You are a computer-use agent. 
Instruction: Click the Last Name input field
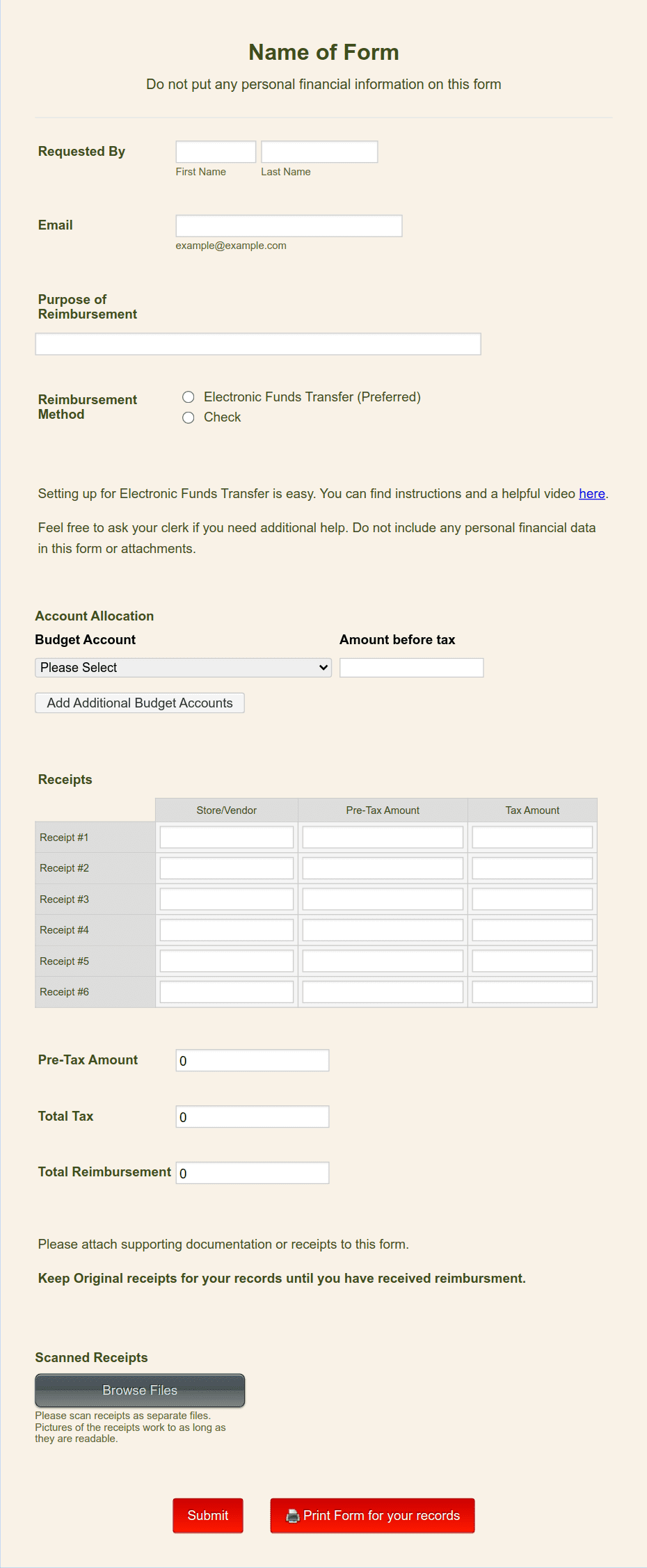(x=319, y=151)
